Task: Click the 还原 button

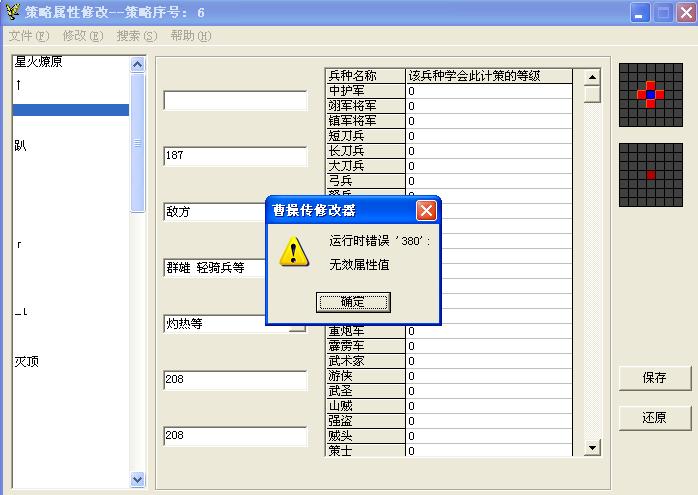Action: click(x=654, y=418)
